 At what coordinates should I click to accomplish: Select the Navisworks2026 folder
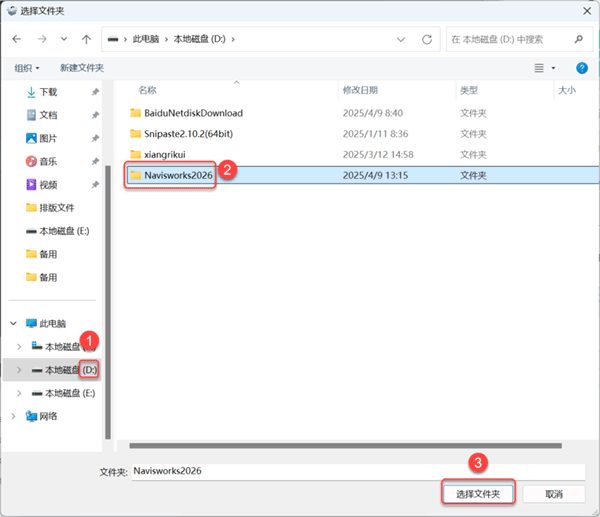178,175
